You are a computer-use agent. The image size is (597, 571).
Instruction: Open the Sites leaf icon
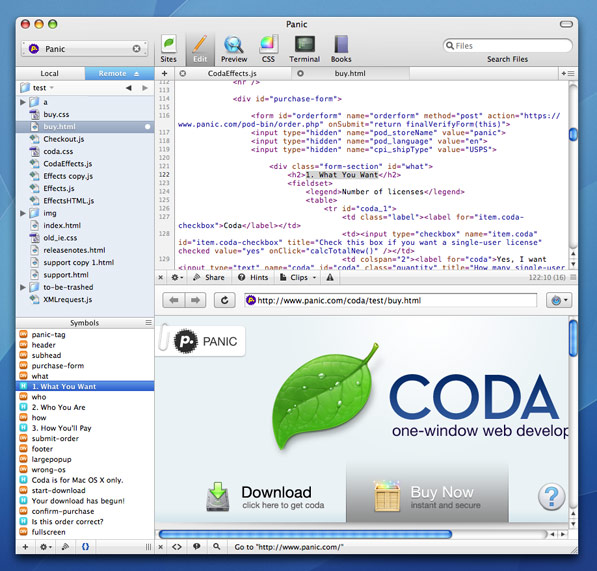168,49
